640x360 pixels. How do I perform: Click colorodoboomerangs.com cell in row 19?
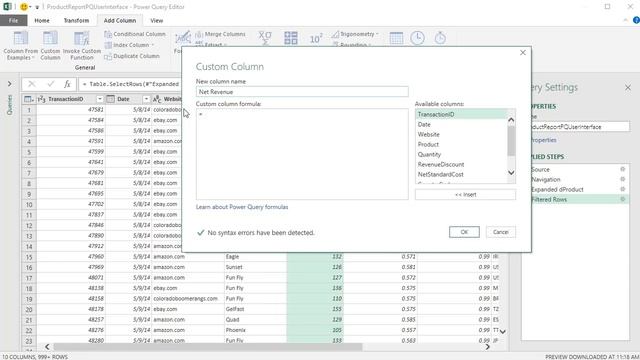click(187, 299)
